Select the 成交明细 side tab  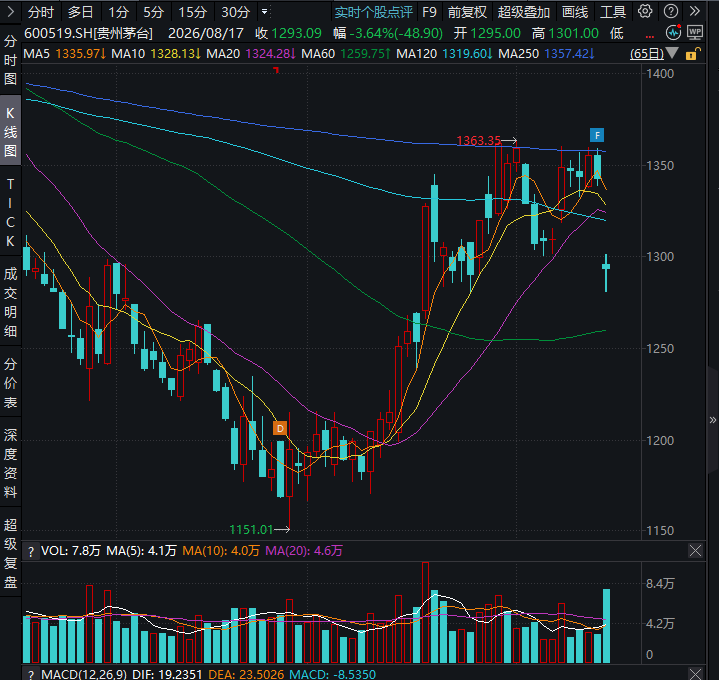10,302
